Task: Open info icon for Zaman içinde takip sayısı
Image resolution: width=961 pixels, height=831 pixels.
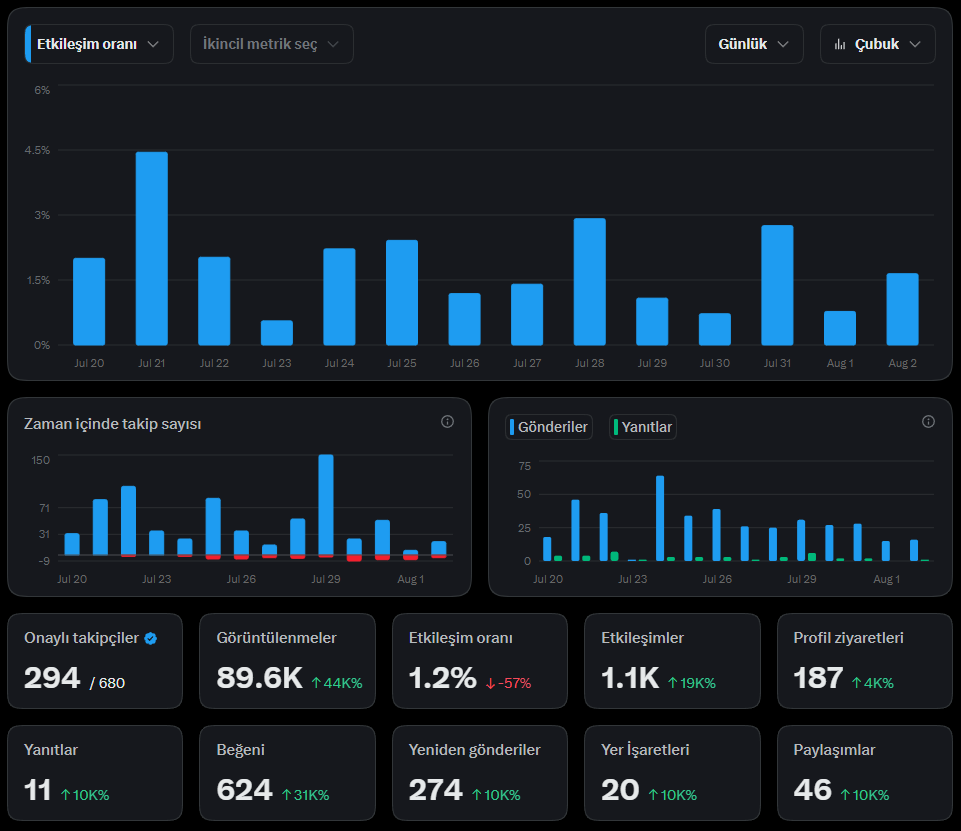Action: pyautogui.click(x=447, y=422)
